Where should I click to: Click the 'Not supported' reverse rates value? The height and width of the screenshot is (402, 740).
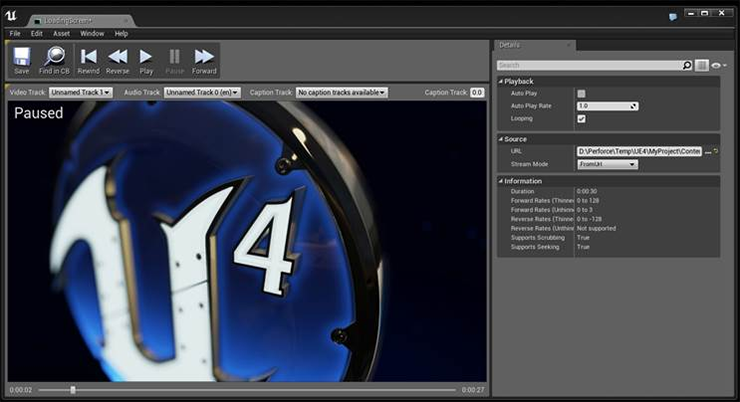tap(596, 228)
